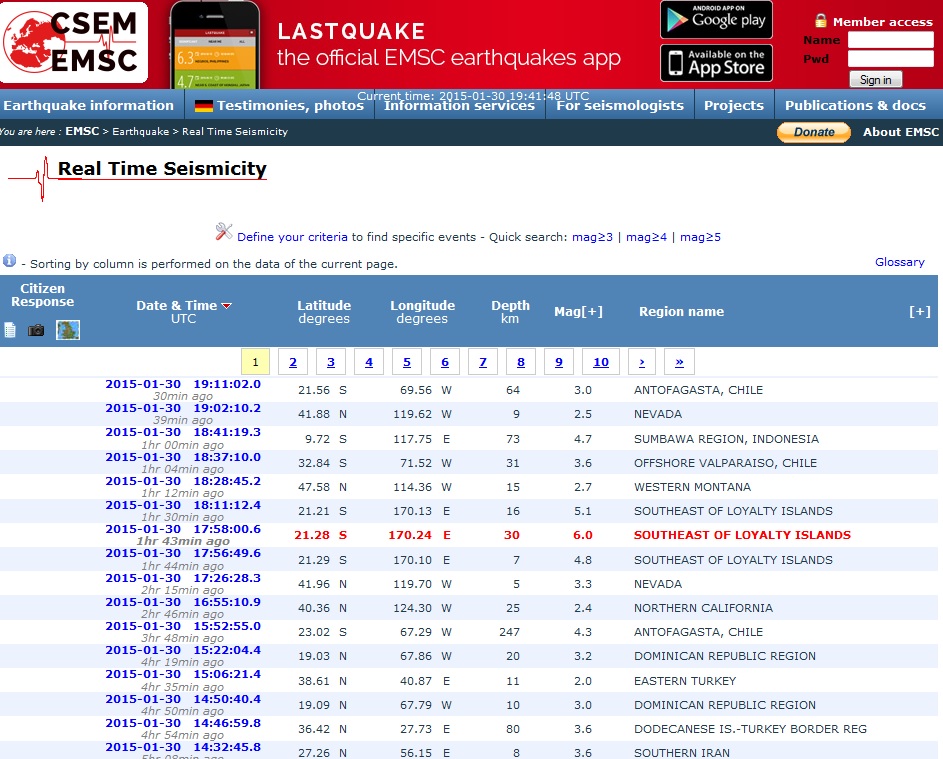This screenshot has width=943, height=759.
Task: Go to results page 2
Action: (293, 362)
